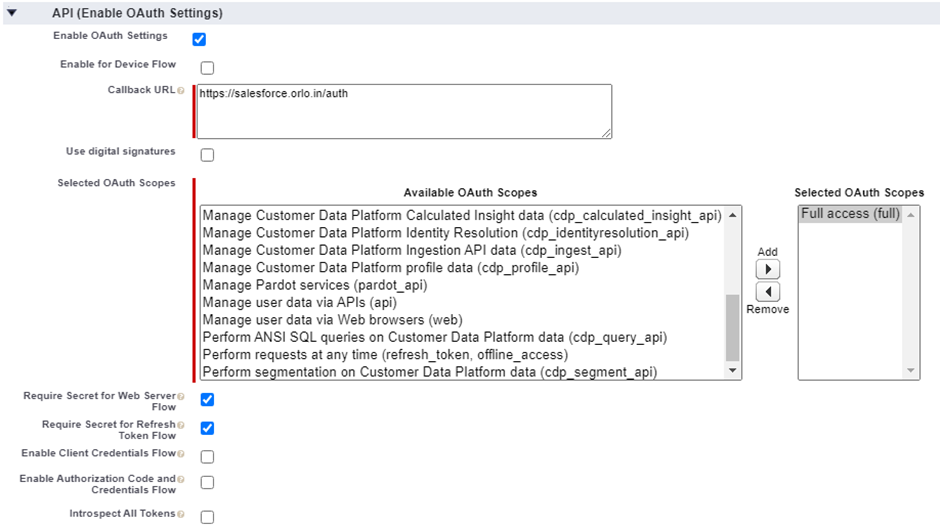Screen dimensions: 940x528
Task: Click help icon next to Enable Client Credentials Flow
Action: point(181,454)
